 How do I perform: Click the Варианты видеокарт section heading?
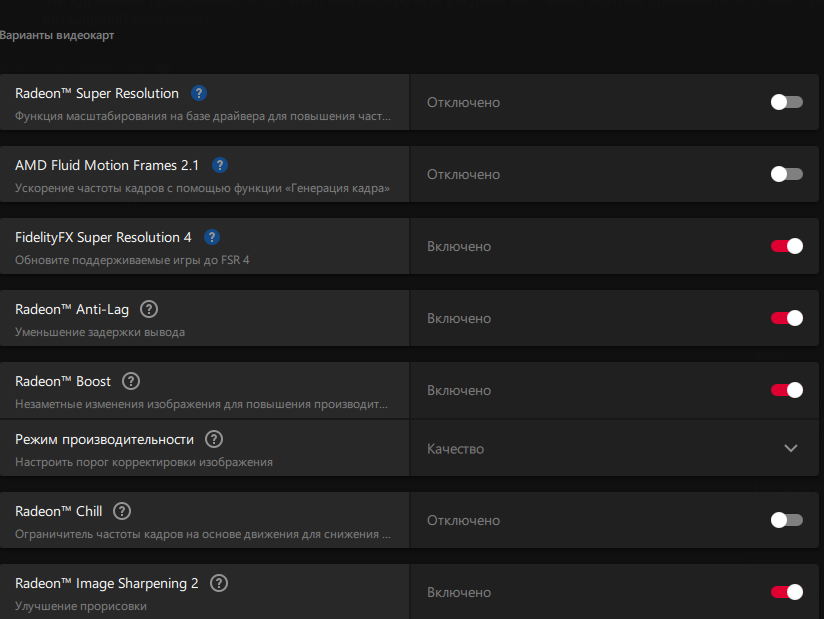click(58, 36)
